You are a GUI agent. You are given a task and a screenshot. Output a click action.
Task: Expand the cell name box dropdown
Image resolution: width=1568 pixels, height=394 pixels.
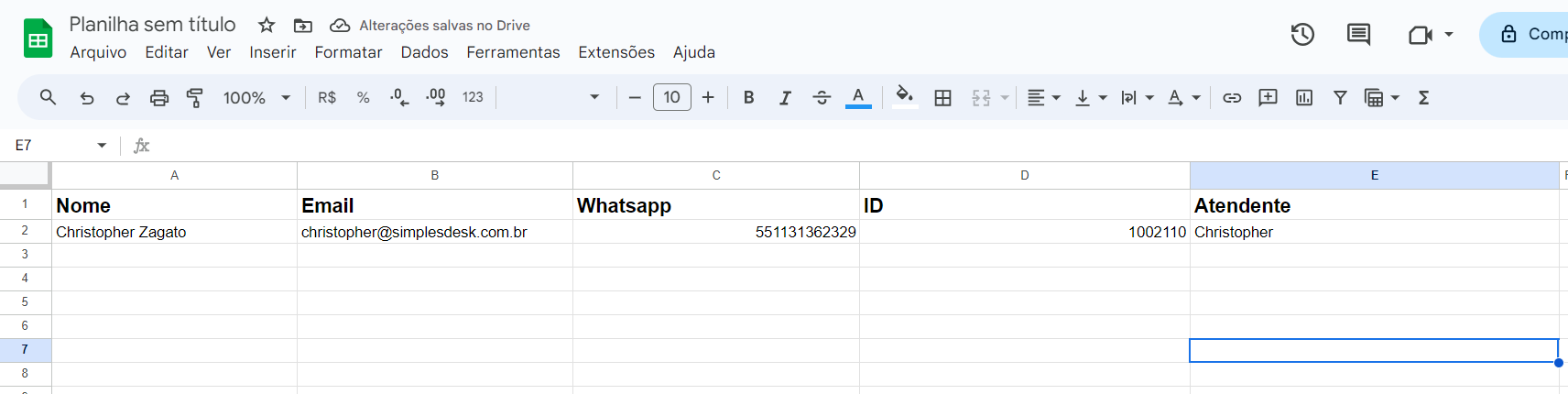tap(102, 145)
